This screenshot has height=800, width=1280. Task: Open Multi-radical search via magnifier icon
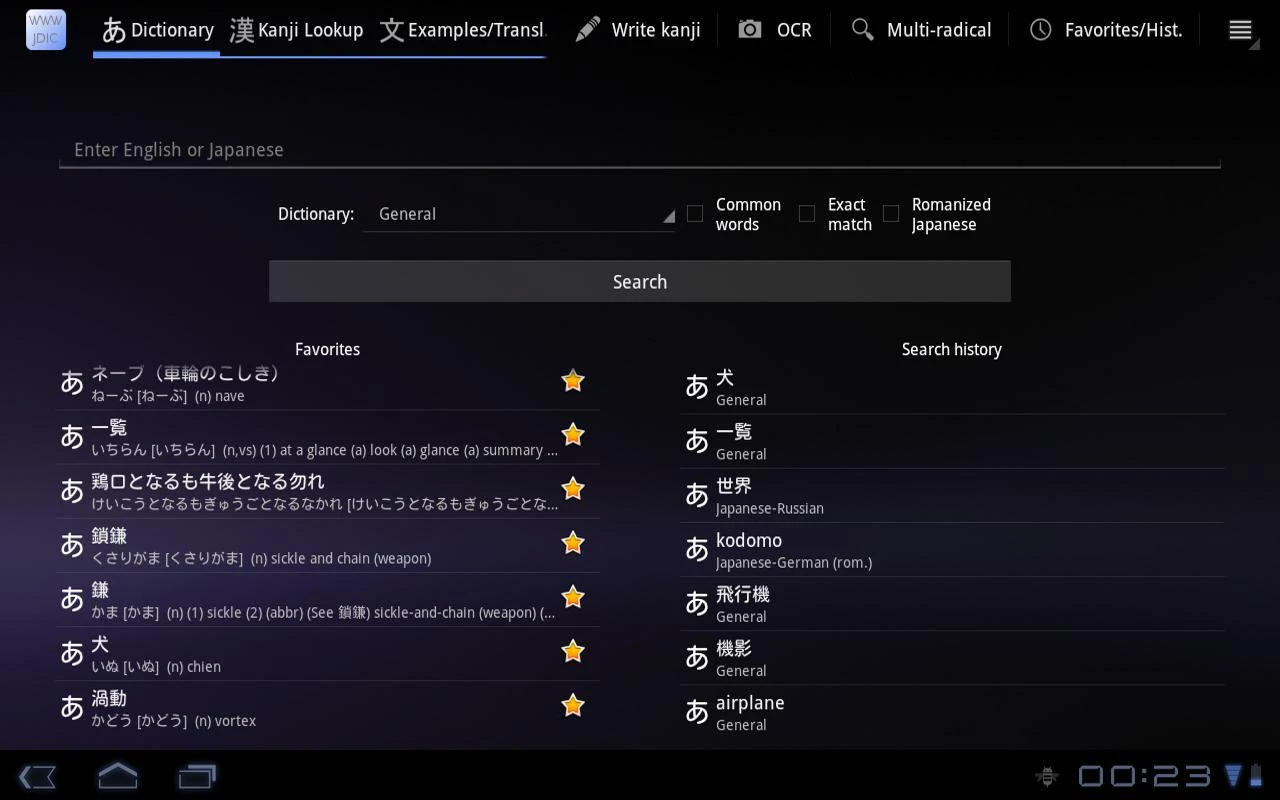[x=862, y=29]
